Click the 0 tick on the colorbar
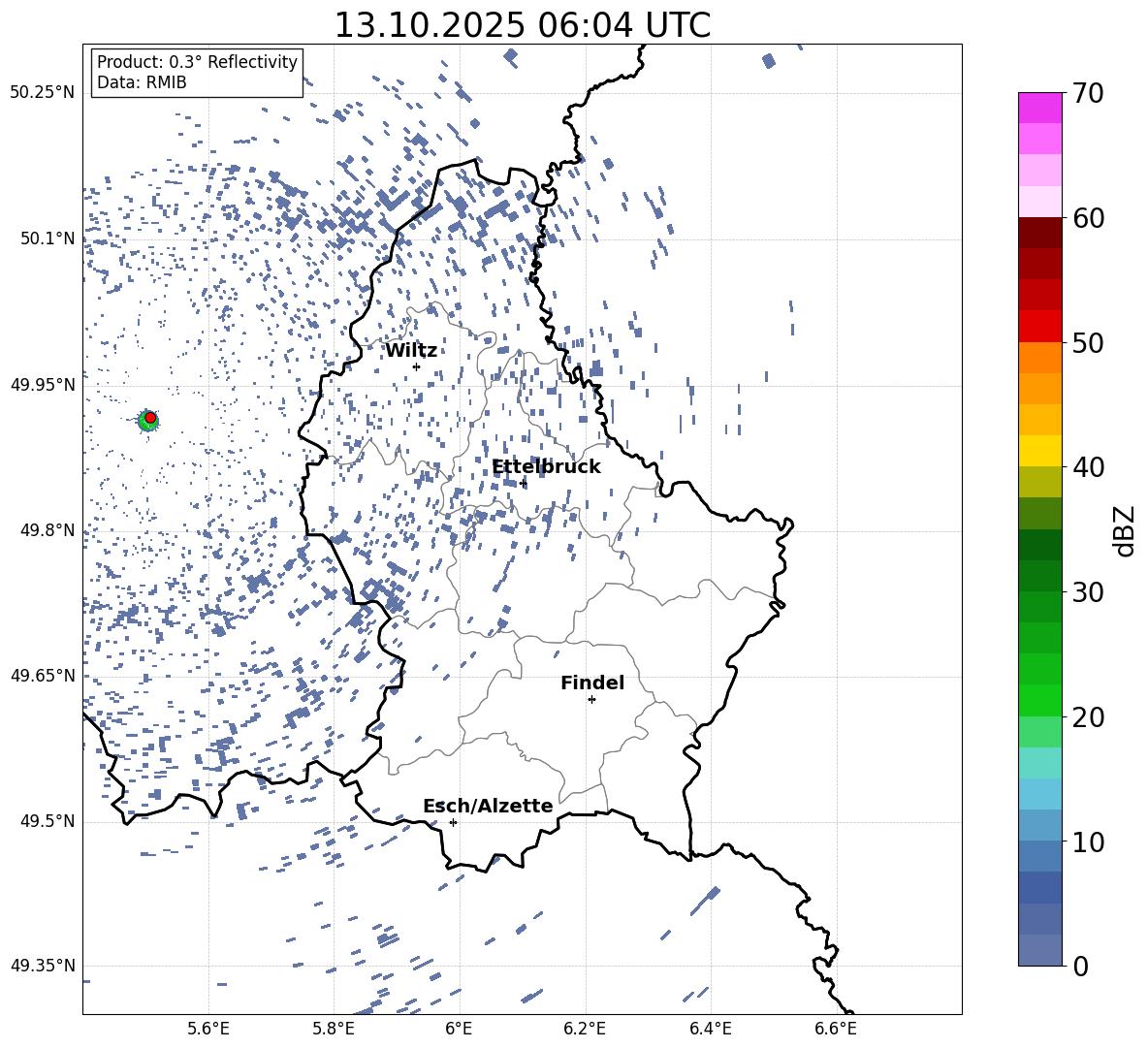1148x1048 pixels. [x=1081, y=966]
